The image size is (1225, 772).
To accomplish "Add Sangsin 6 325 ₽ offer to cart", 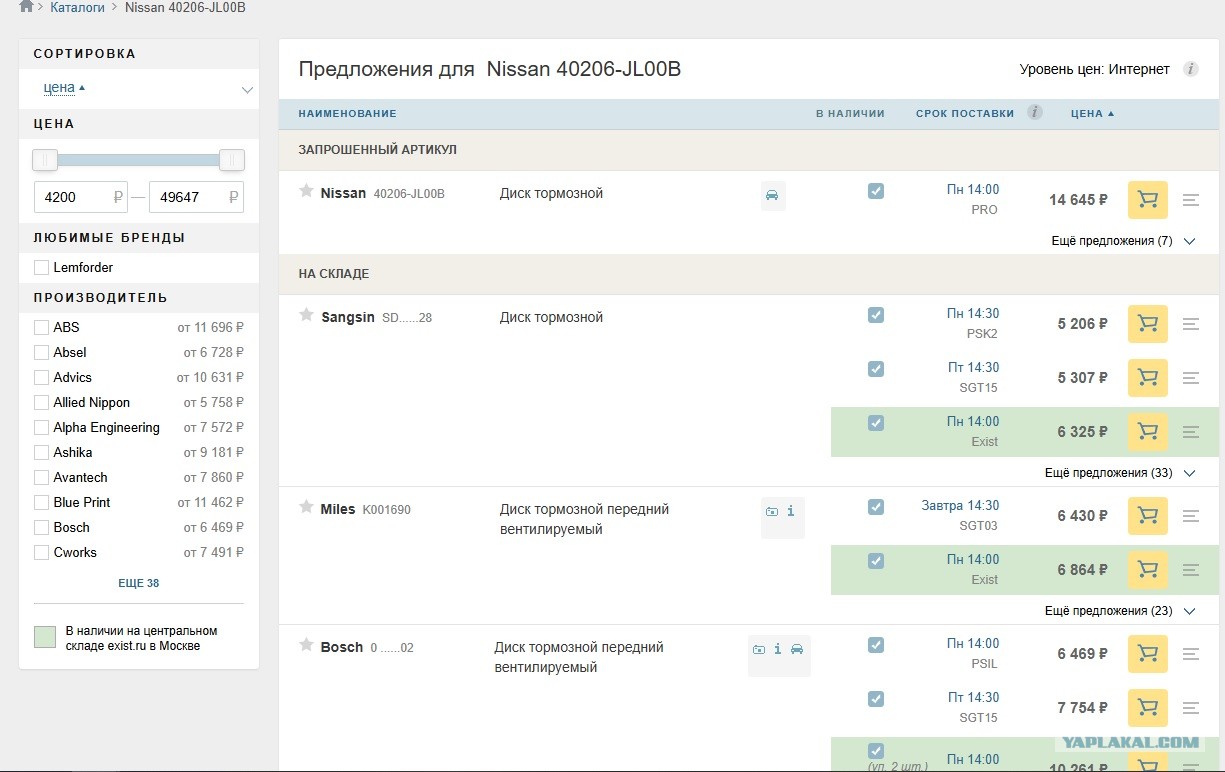I will pyautogui.click(x=1147, y=432).
